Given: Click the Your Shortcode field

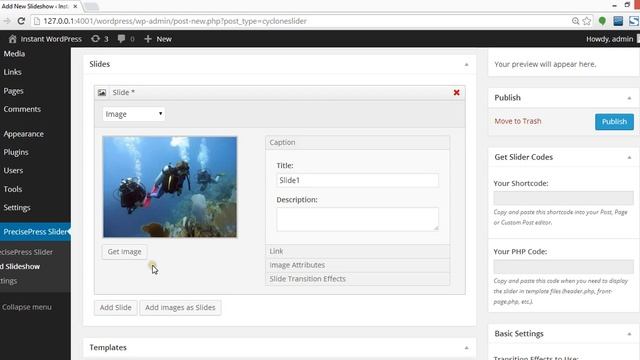Looking at the screenshot, I should [x=563, y=198].
